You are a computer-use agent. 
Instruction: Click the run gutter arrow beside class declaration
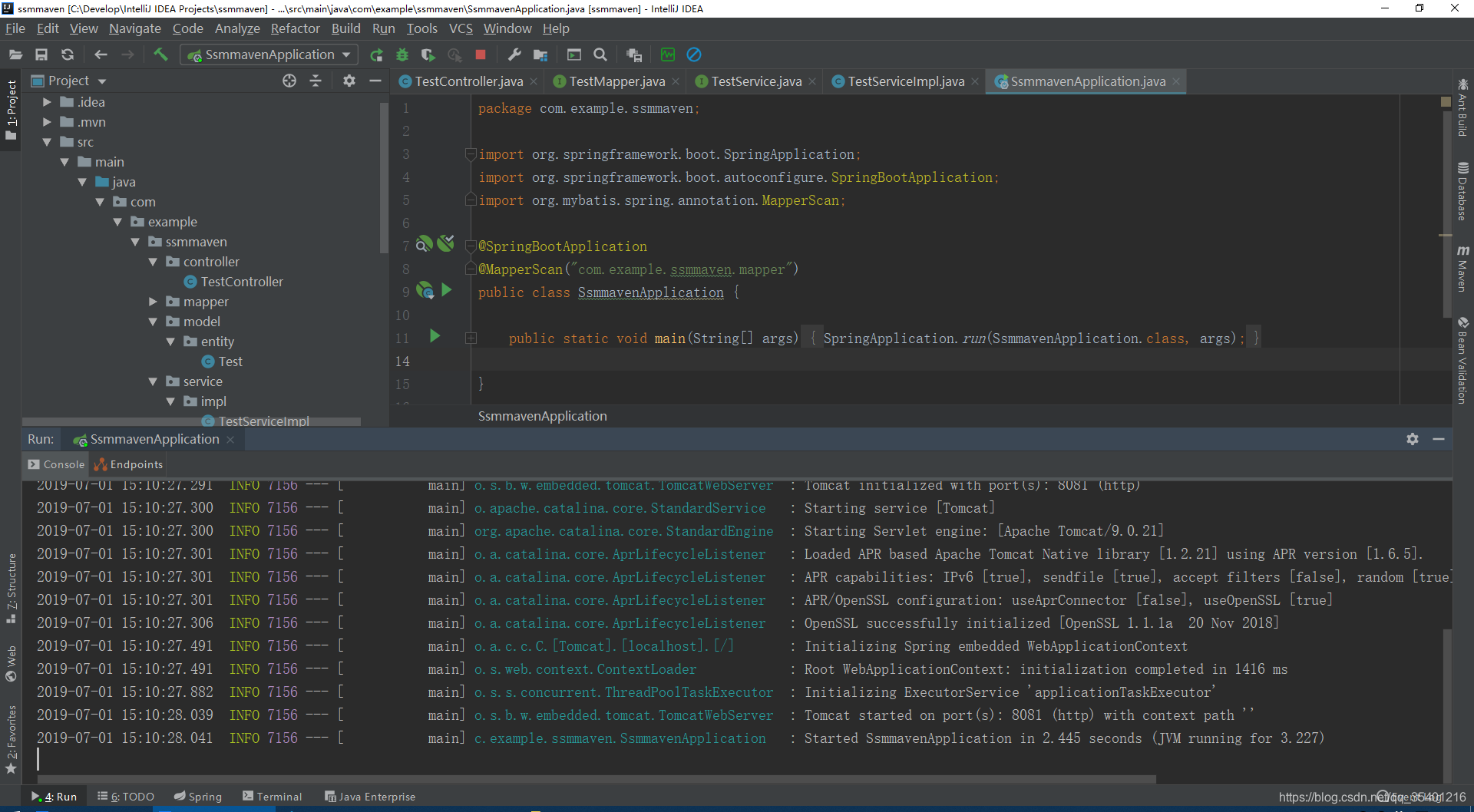coord(447,290)
